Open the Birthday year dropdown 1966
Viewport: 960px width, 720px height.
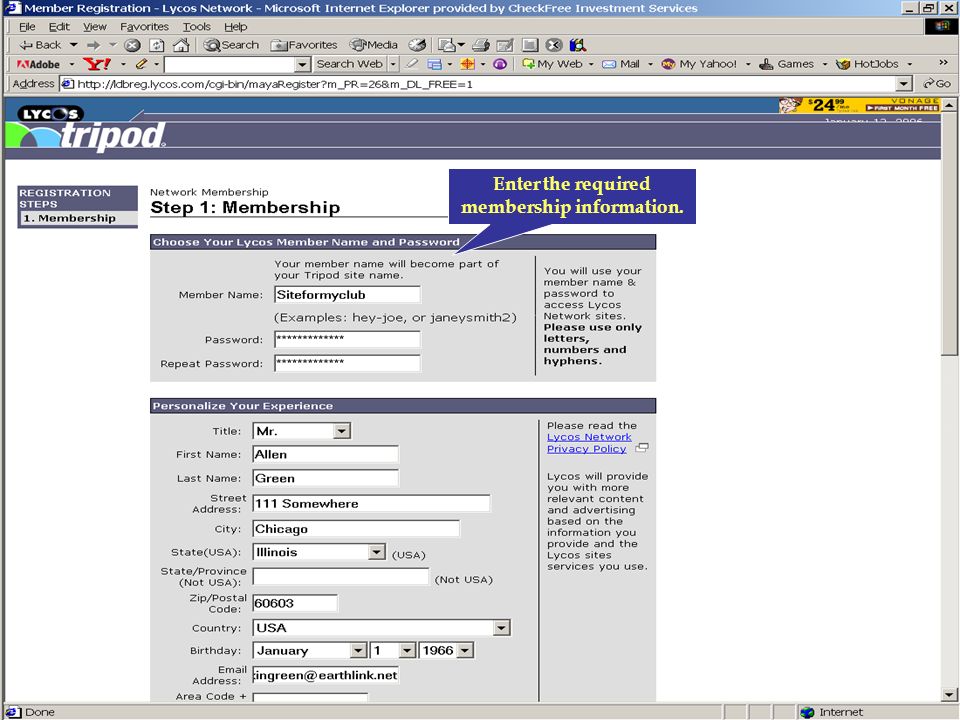pyautogui.click(x=446, y=650)
